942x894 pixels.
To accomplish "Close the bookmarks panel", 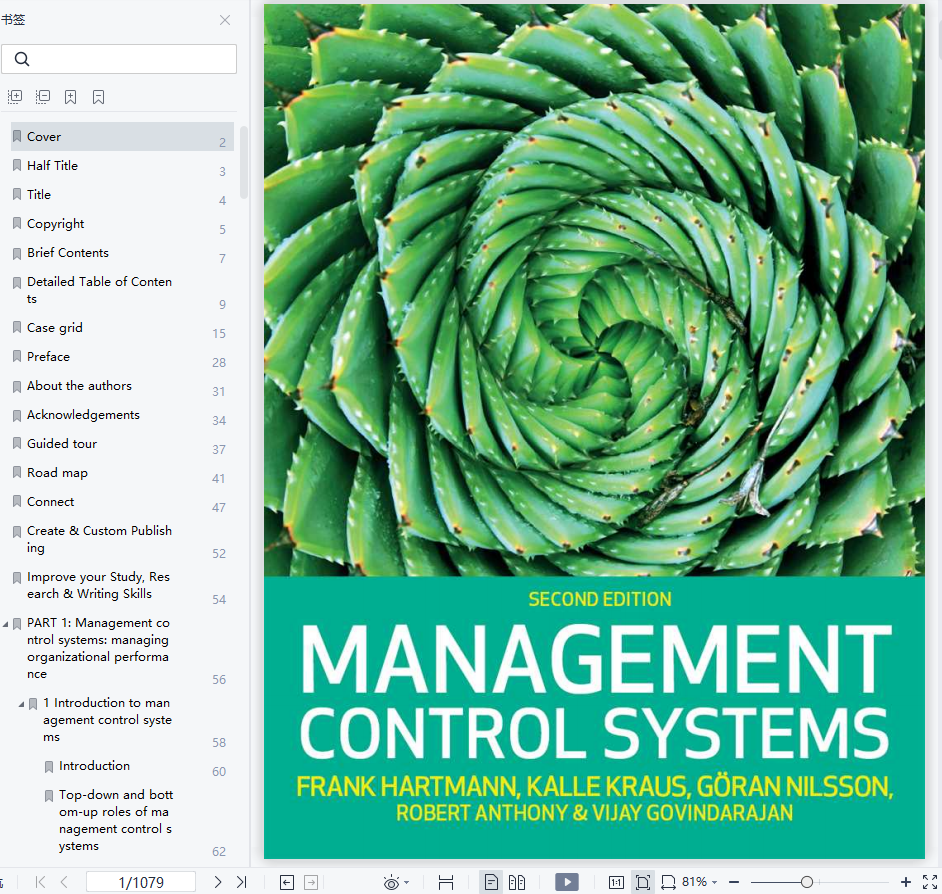I will (225, 20).
